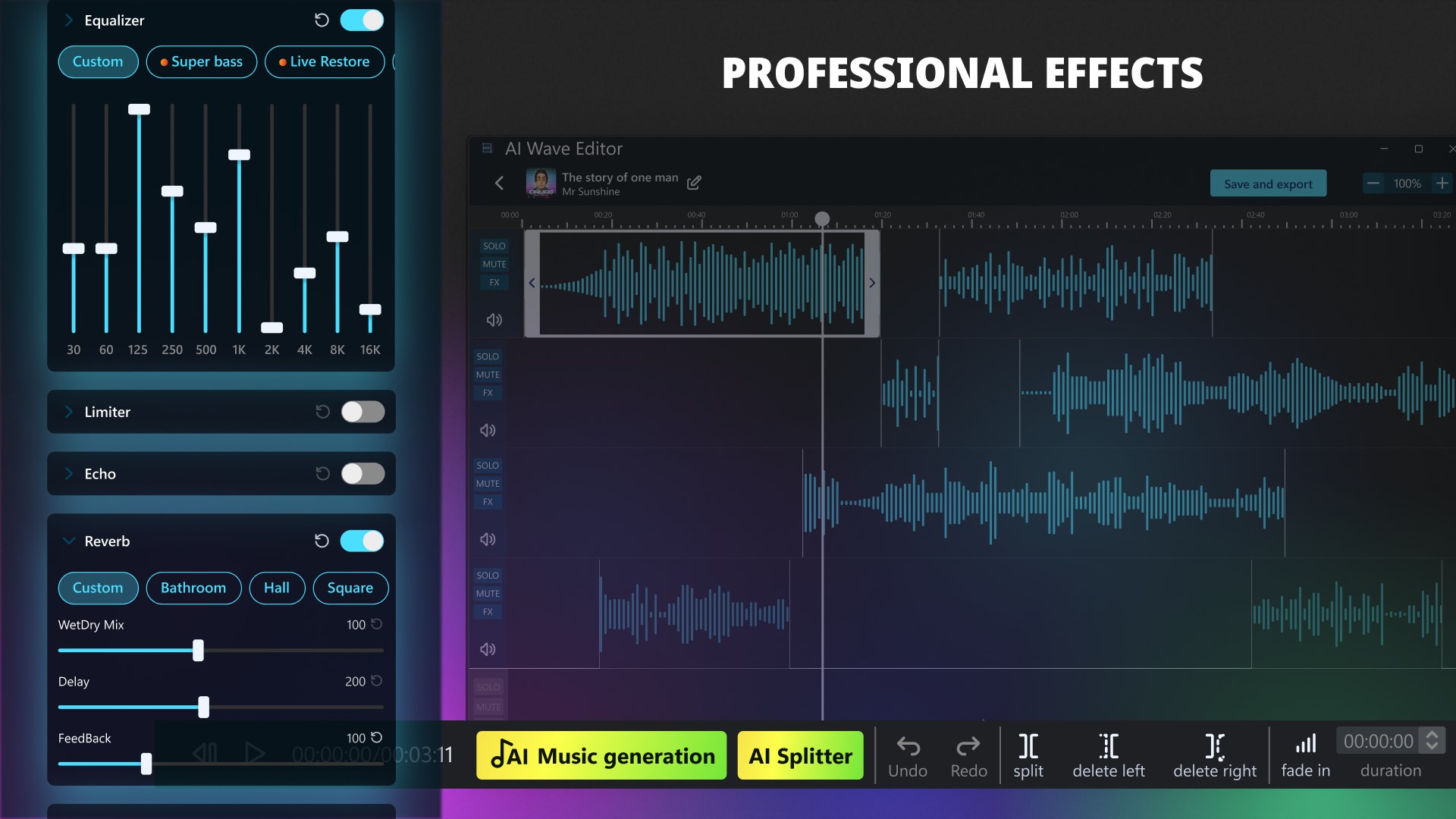Click the delete left icon

pyautogui.click(x=1108, y=746)
